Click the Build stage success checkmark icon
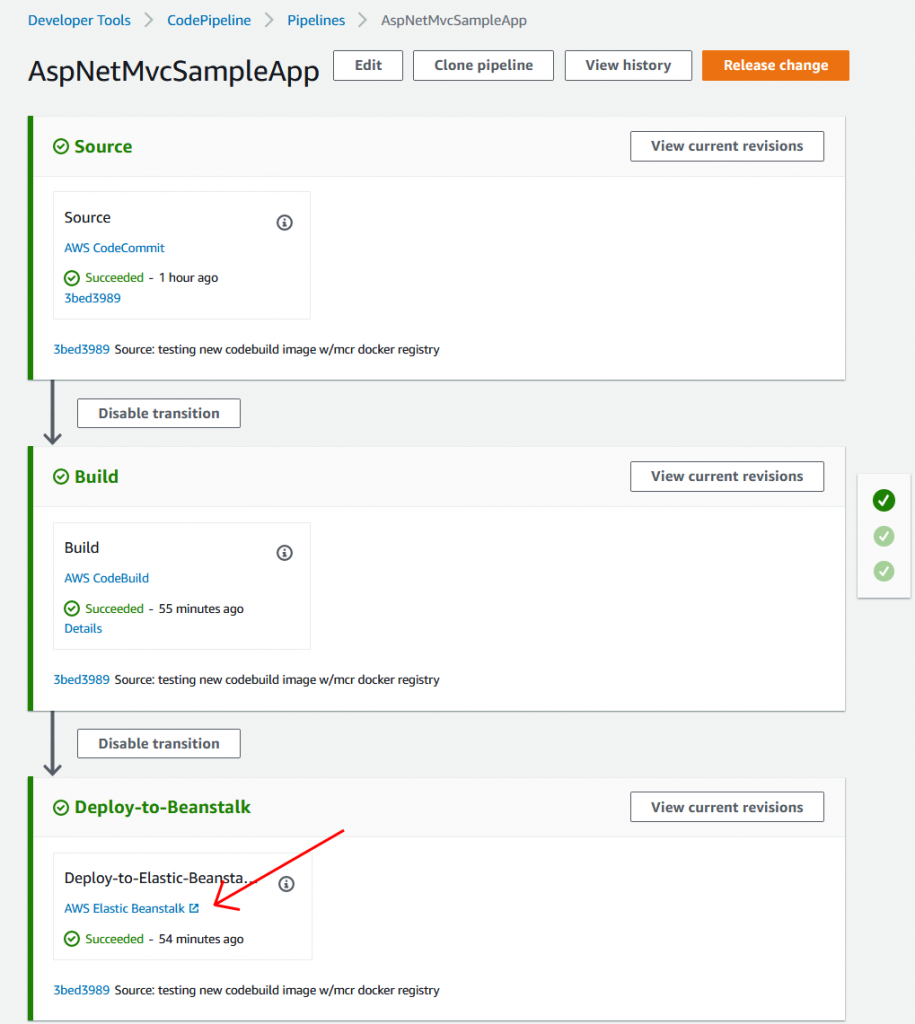 (x=61, y=477)
